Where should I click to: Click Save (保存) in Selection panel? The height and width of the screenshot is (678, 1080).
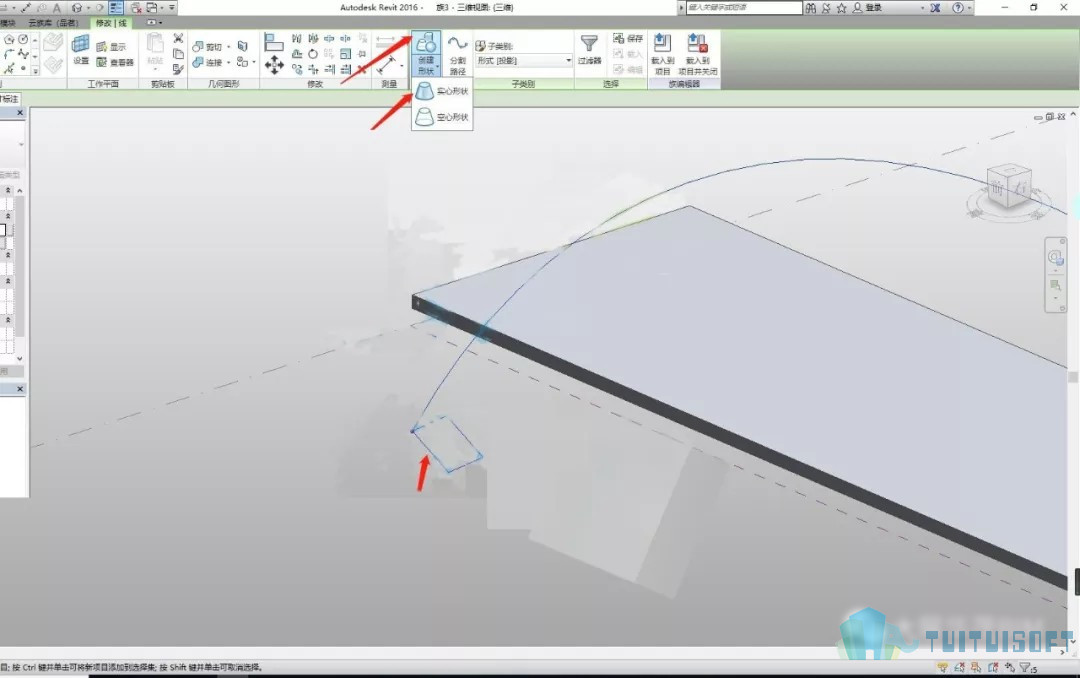pos(628,39)
